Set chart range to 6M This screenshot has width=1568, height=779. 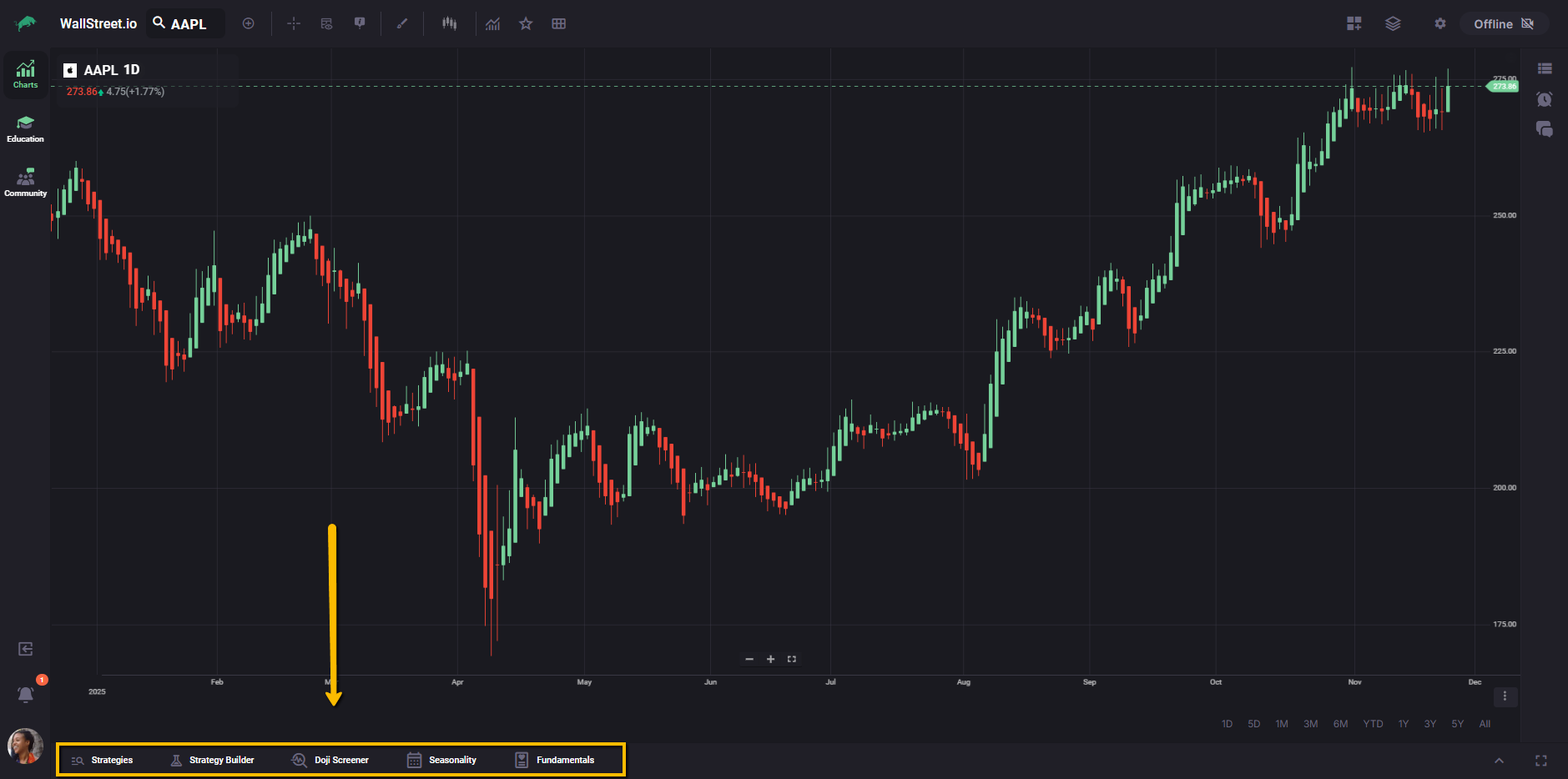click(1340, 724)
